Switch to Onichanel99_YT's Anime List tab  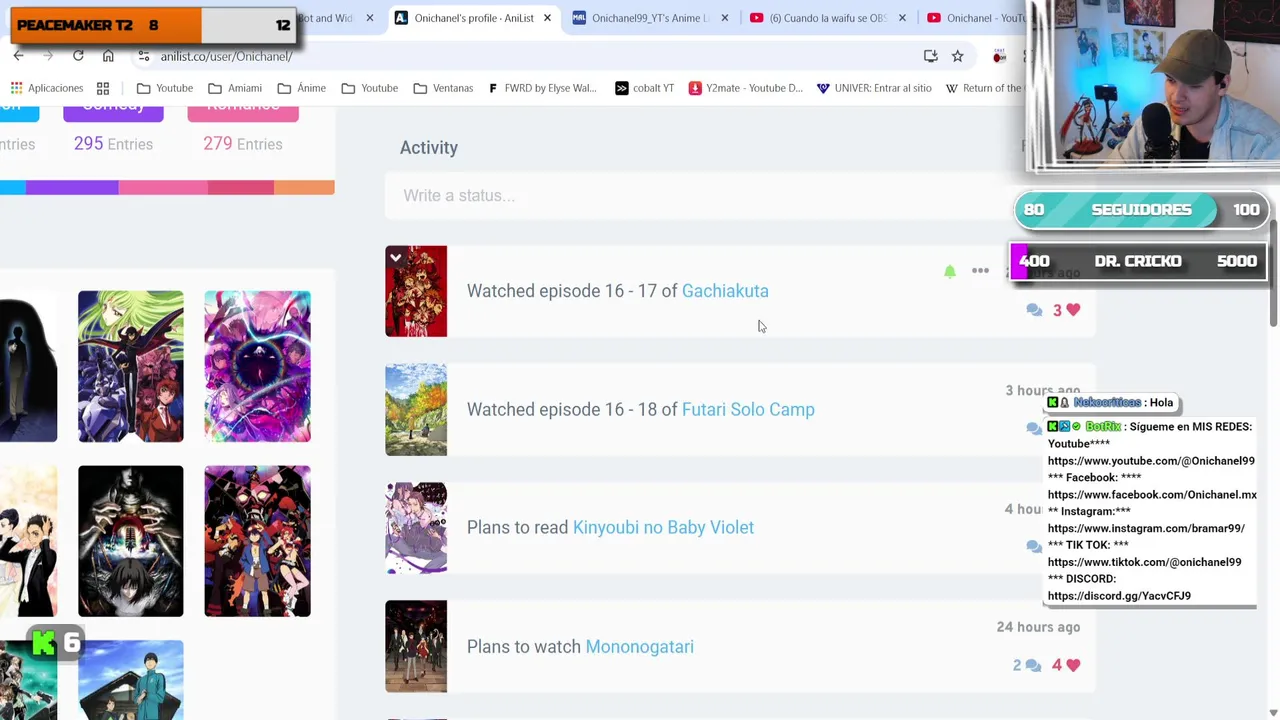649,18
